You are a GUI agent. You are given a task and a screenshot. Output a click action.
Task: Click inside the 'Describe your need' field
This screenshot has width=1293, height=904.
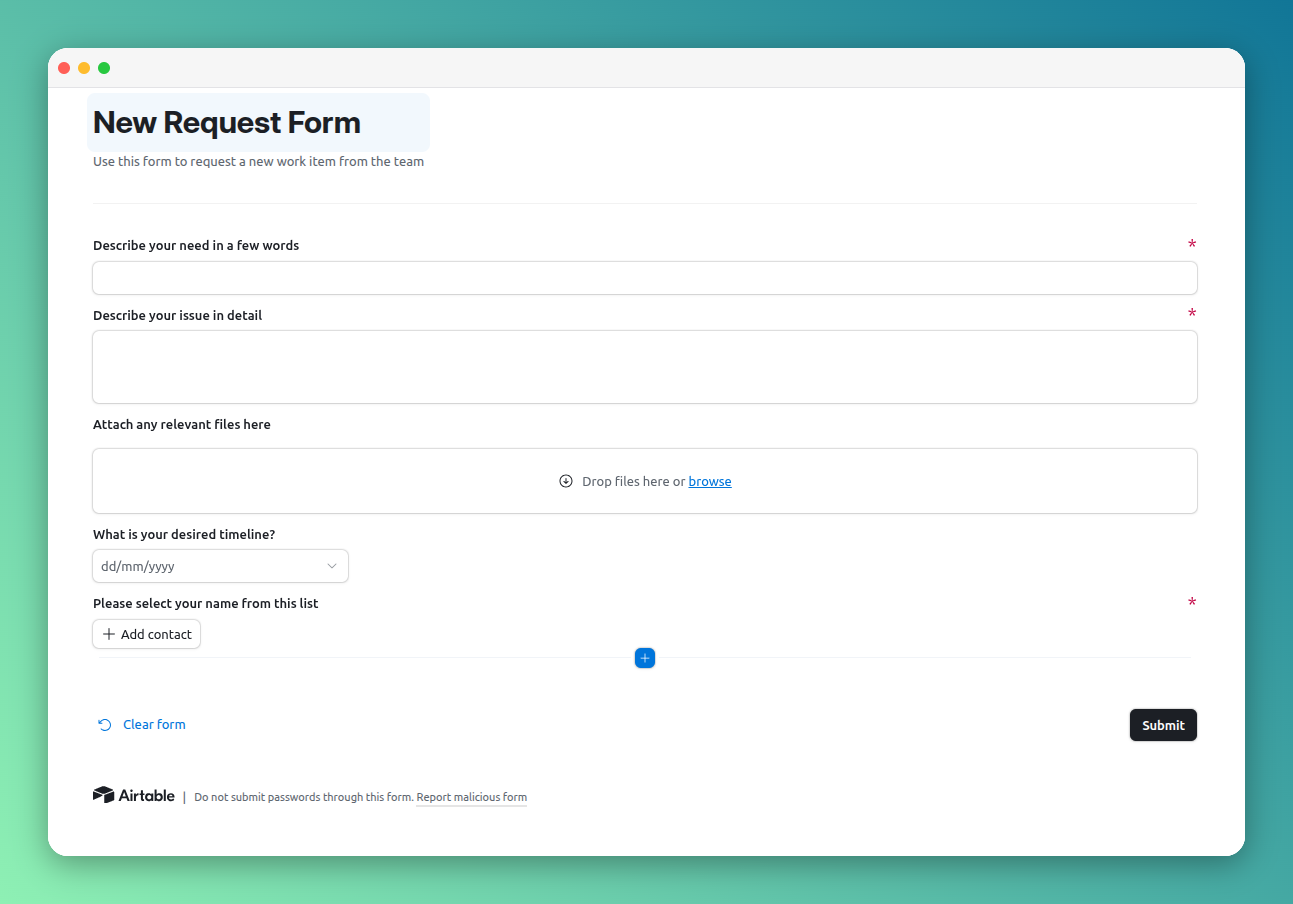coord(644,278)
